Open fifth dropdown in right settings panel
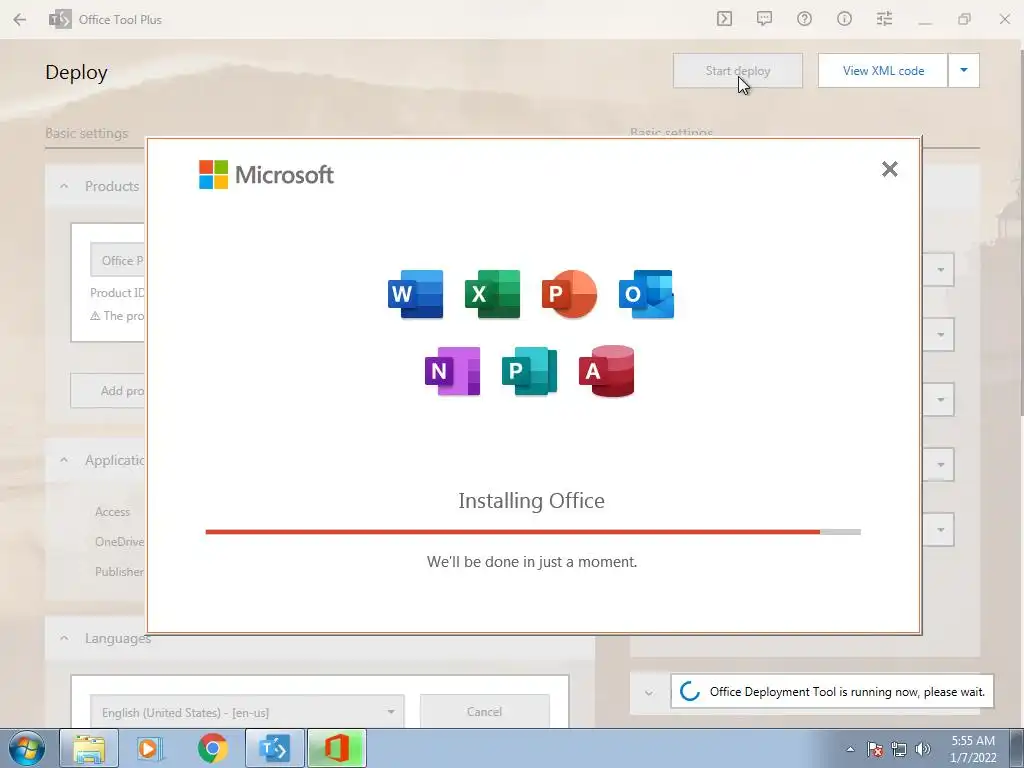 pyautogui.click(x=938, y=529)
